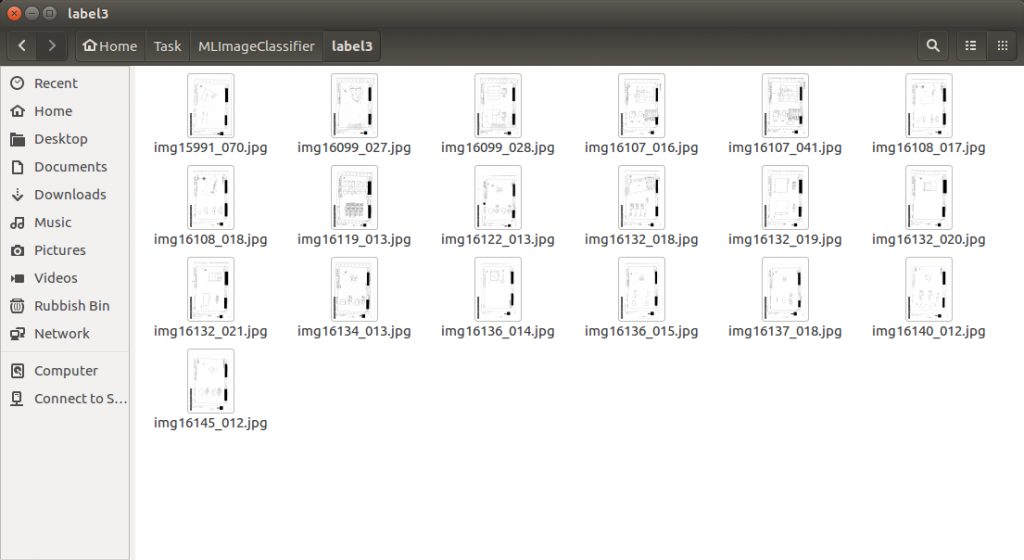Viewport: 1024px width, 560px height.
Task: Select thumbnail of img16099_027.jpg
Action: pyautogui.click(x=354, y=105)
